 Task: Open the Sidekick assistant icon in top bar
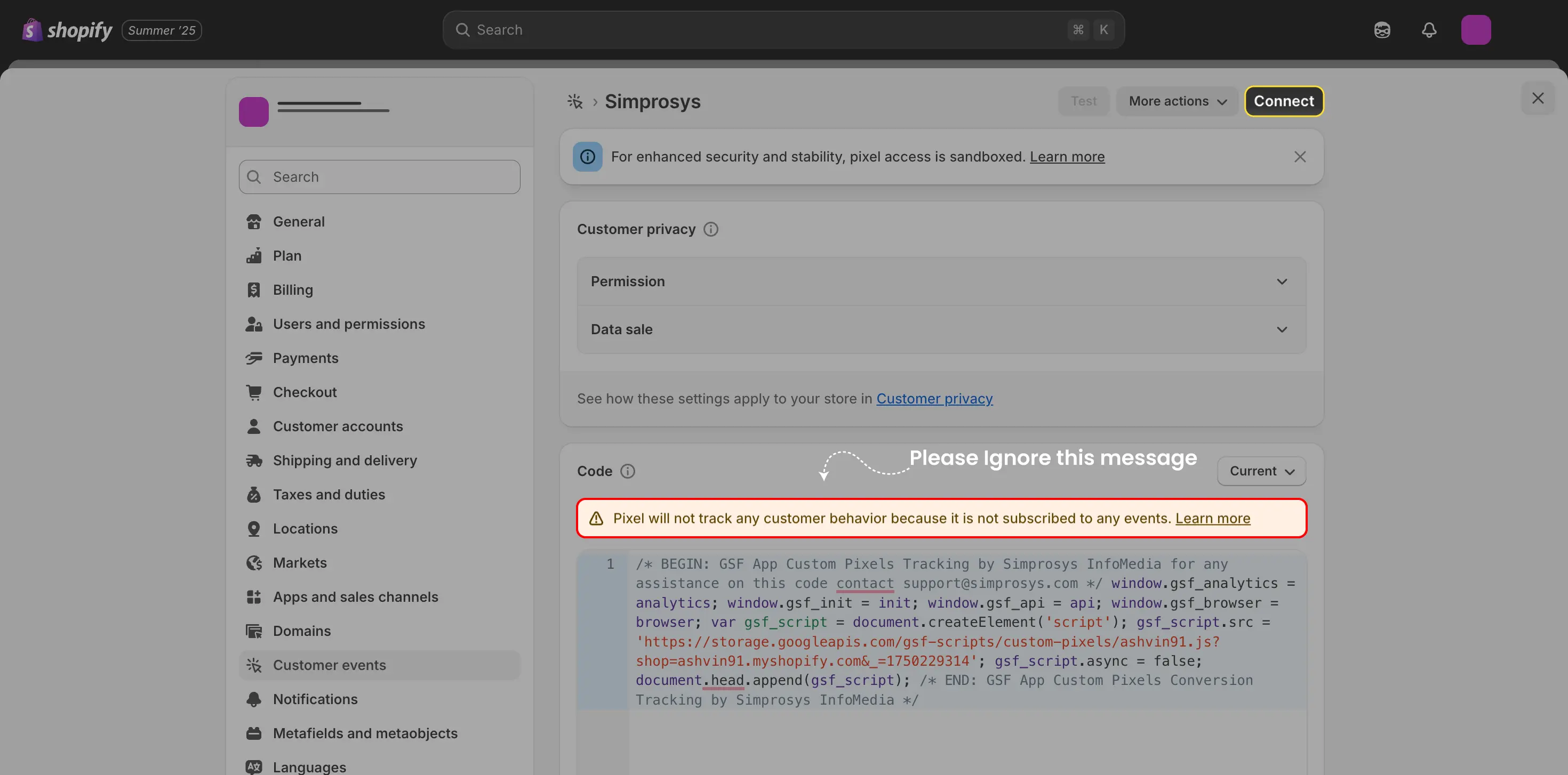[1382, 30]
